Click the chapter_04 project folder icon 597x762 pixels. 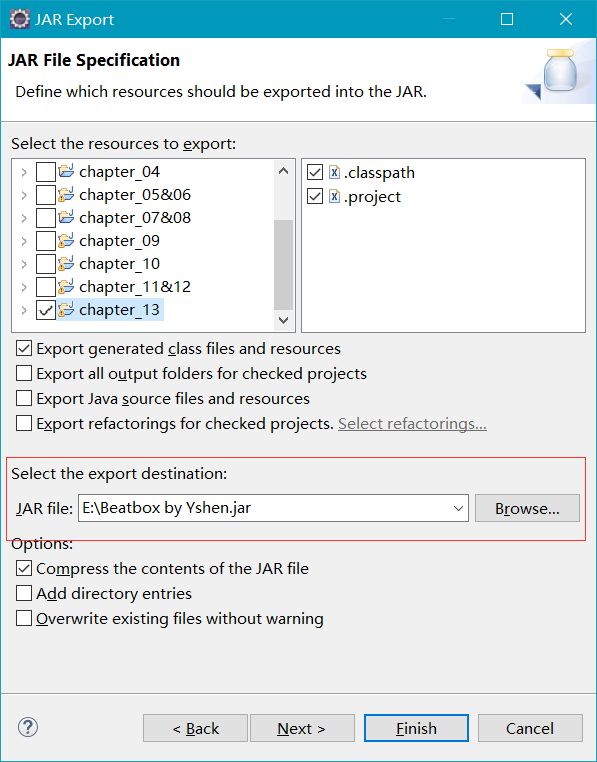point(66,171)
